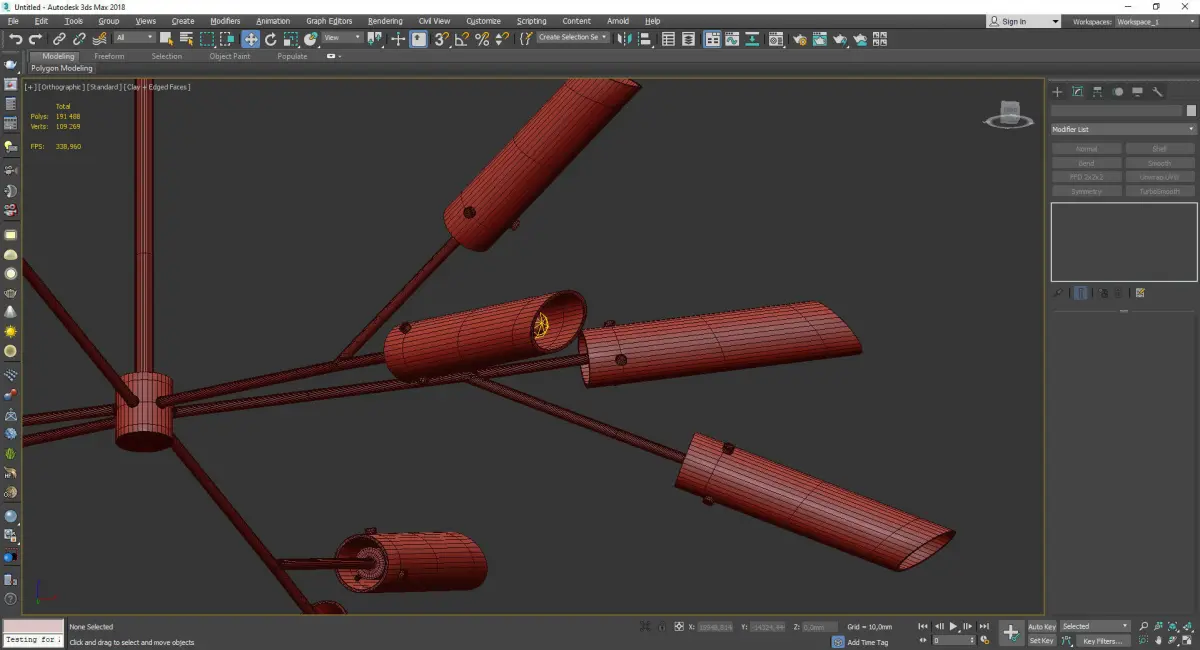Screen dimensions: 1200x650
Task: Click the current frame number field
Action: 955,640
